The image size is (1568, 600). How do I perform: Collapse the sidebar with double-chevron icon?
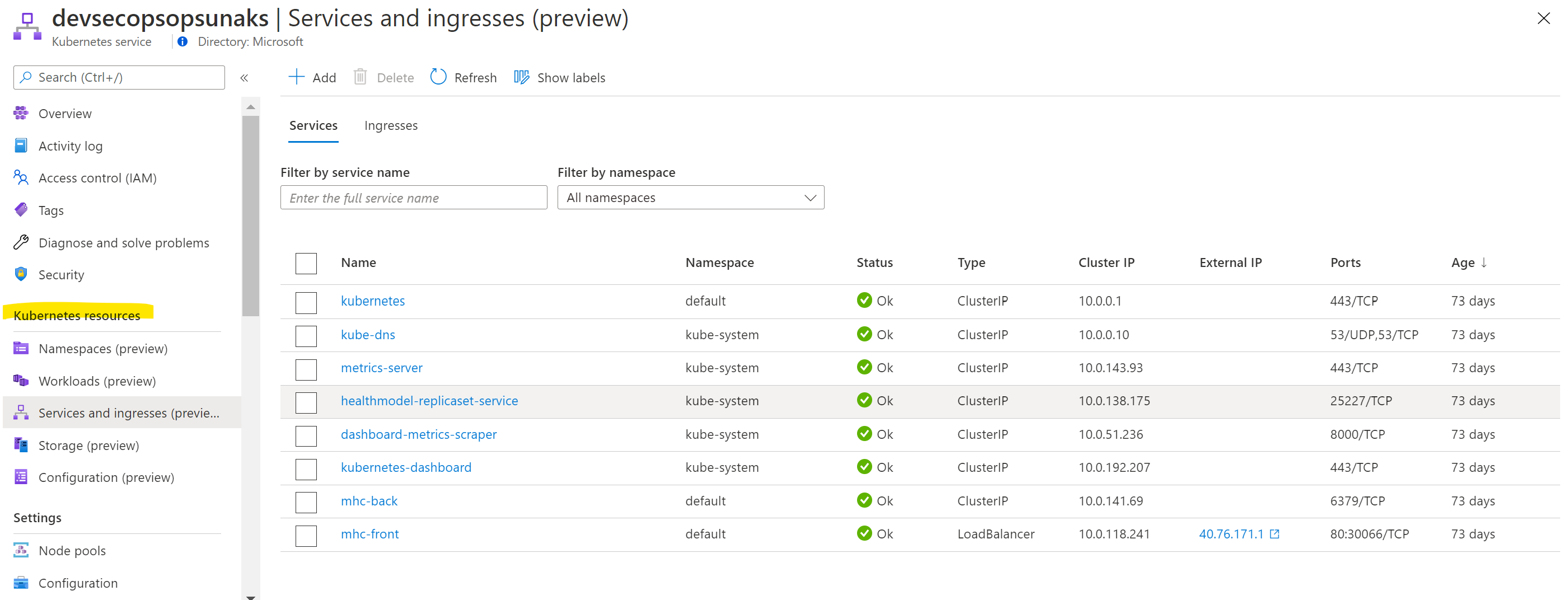[x=244, y=78]
